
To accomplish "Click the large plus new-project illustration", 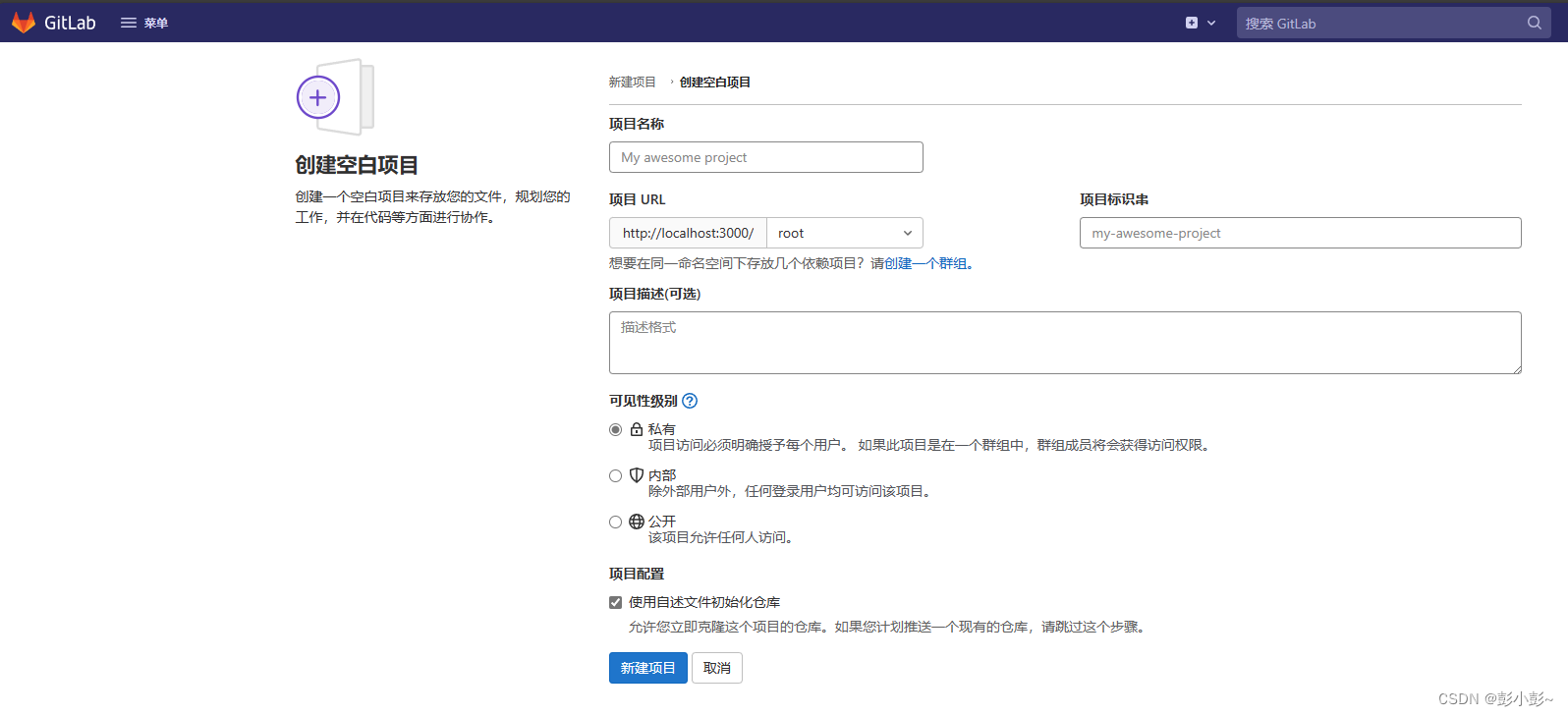I will coord(335,97).
